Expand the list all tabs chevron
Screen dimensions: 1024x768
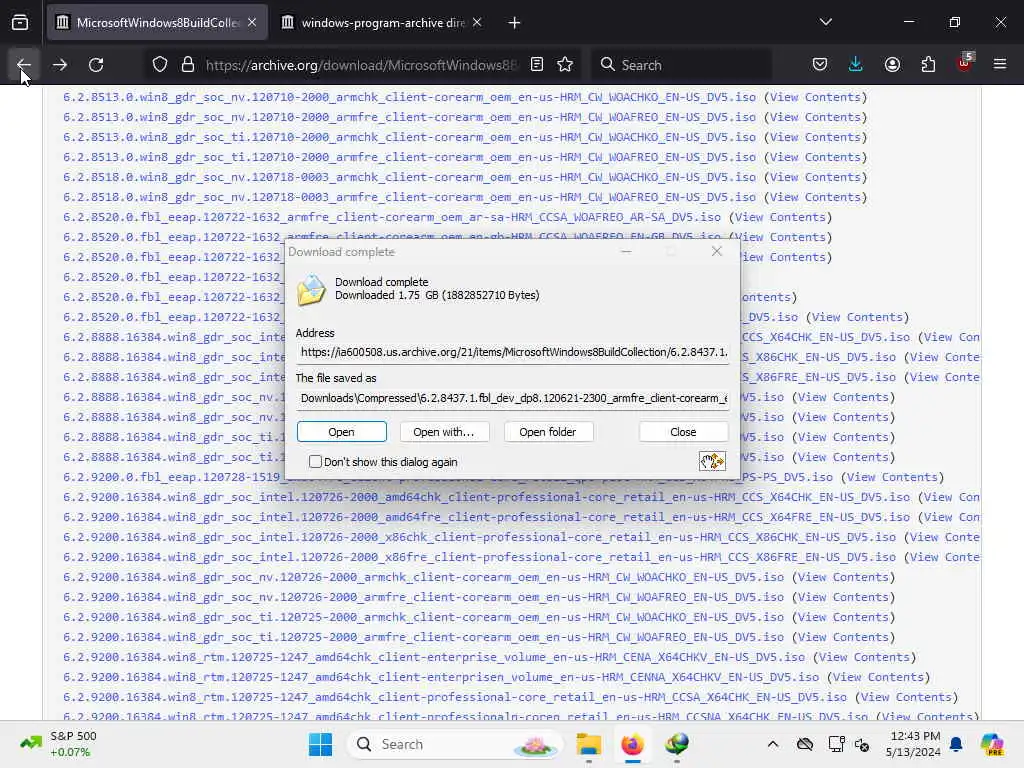click(x=825, y=22)
